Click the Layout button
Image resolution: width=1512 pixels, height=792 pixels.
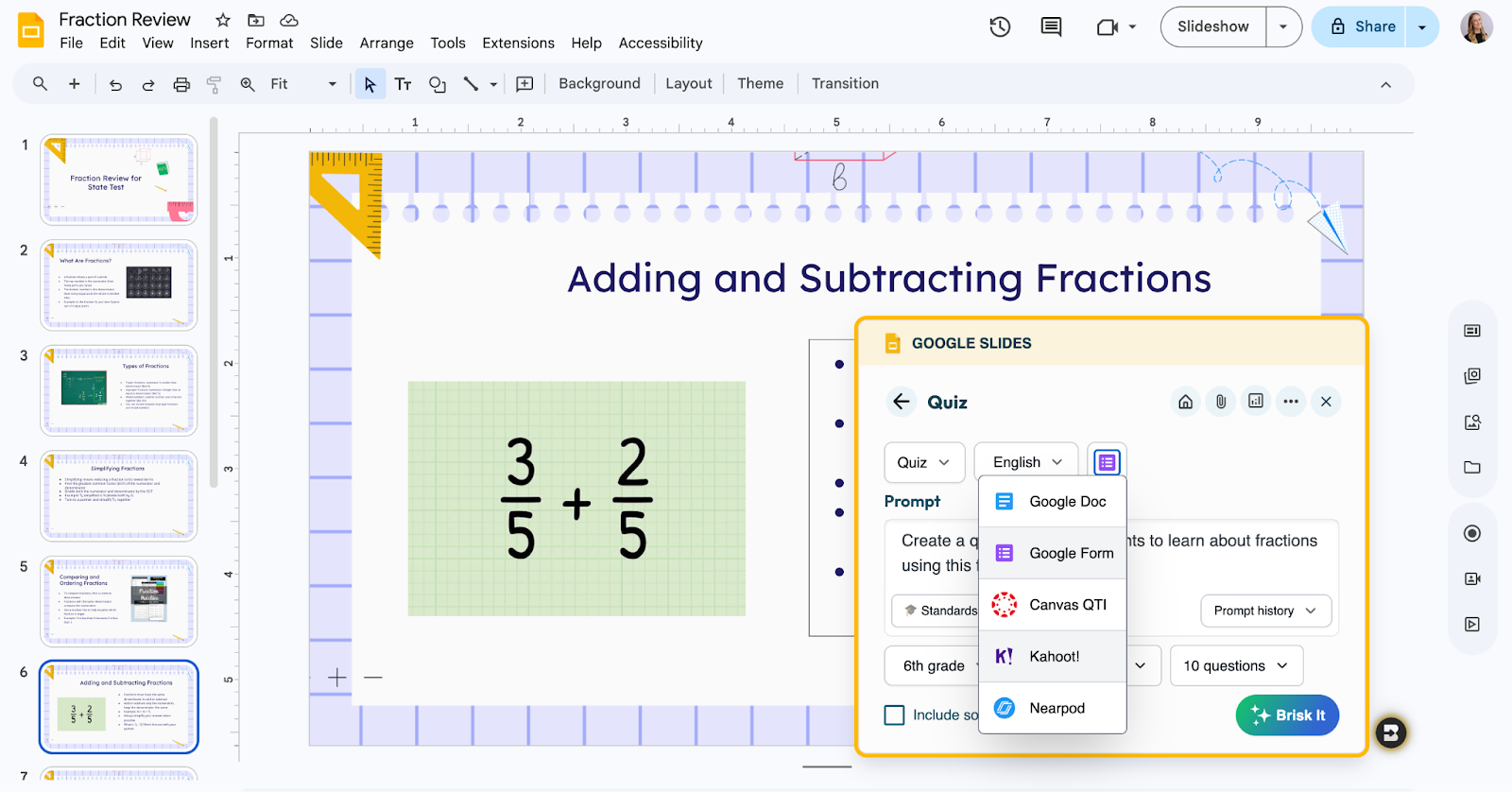pyautogui.click(x=689, y=84)
